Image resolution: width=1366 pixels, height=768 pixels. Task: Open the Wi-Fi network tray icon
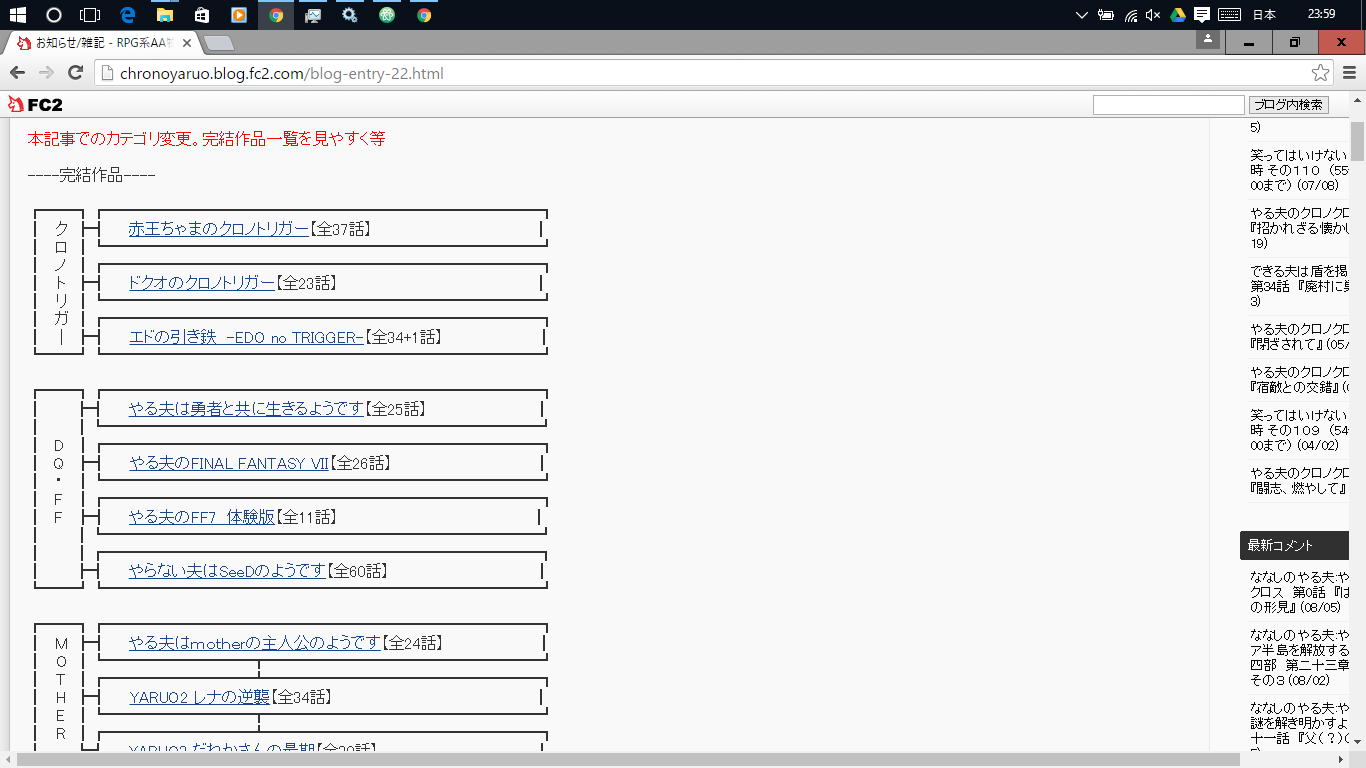pyautogui.click(x=1130, y=15)
